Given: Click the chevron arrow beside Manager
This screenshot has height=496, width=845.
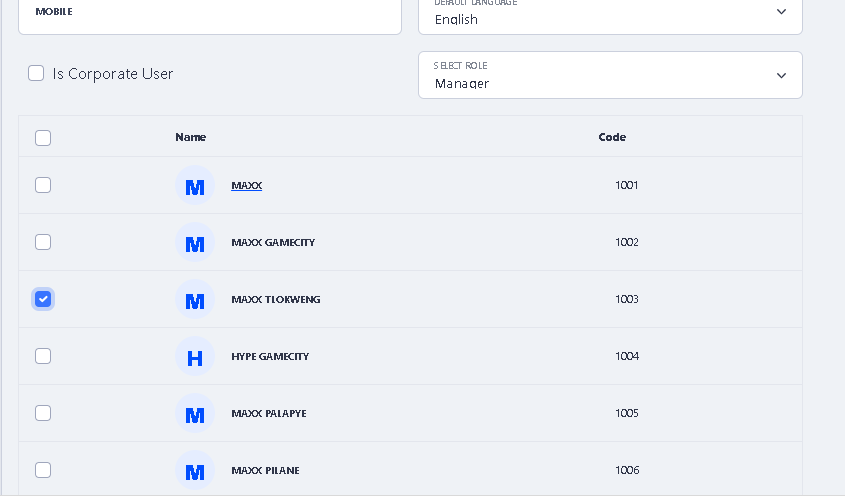Looking at the screenshot, I should pyautogui.click(x=781, y=76).
